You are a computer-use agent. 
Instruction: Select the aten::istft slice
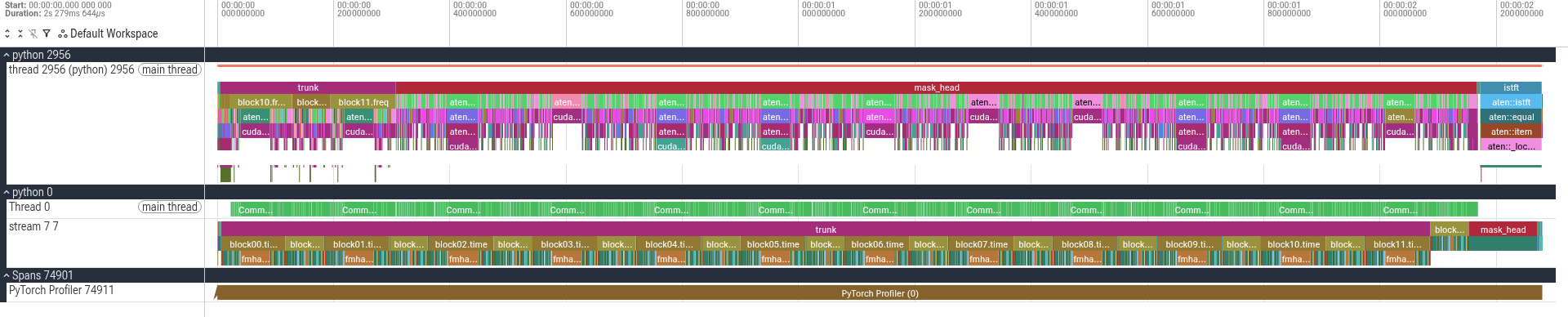(1511, 102)
